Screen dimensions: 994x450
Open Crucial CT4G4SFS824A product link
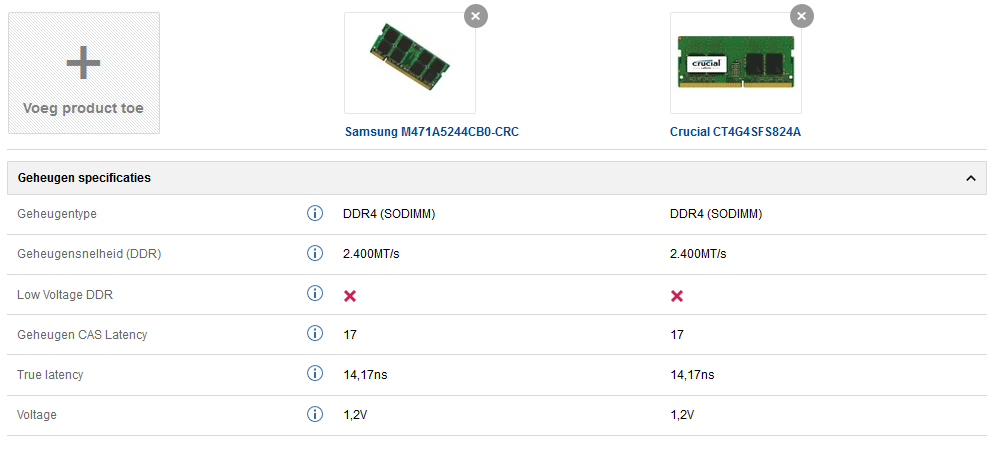pyautogui.click(x=735, y=132)
